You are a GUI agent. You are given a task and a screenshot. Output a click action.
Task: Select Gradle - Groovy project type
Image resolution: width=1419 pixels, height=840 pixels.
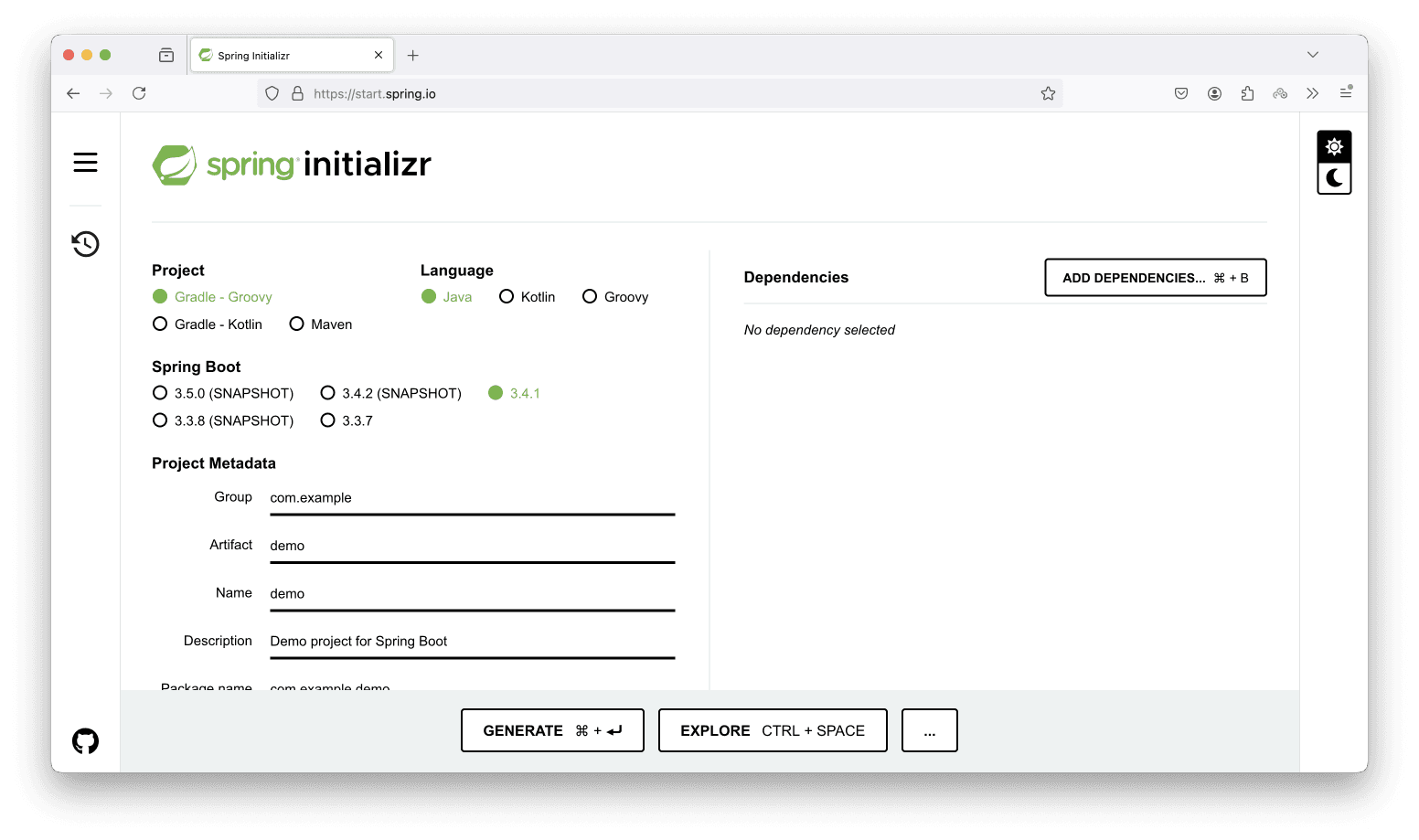pyautogui.click(x=212, y=297)
